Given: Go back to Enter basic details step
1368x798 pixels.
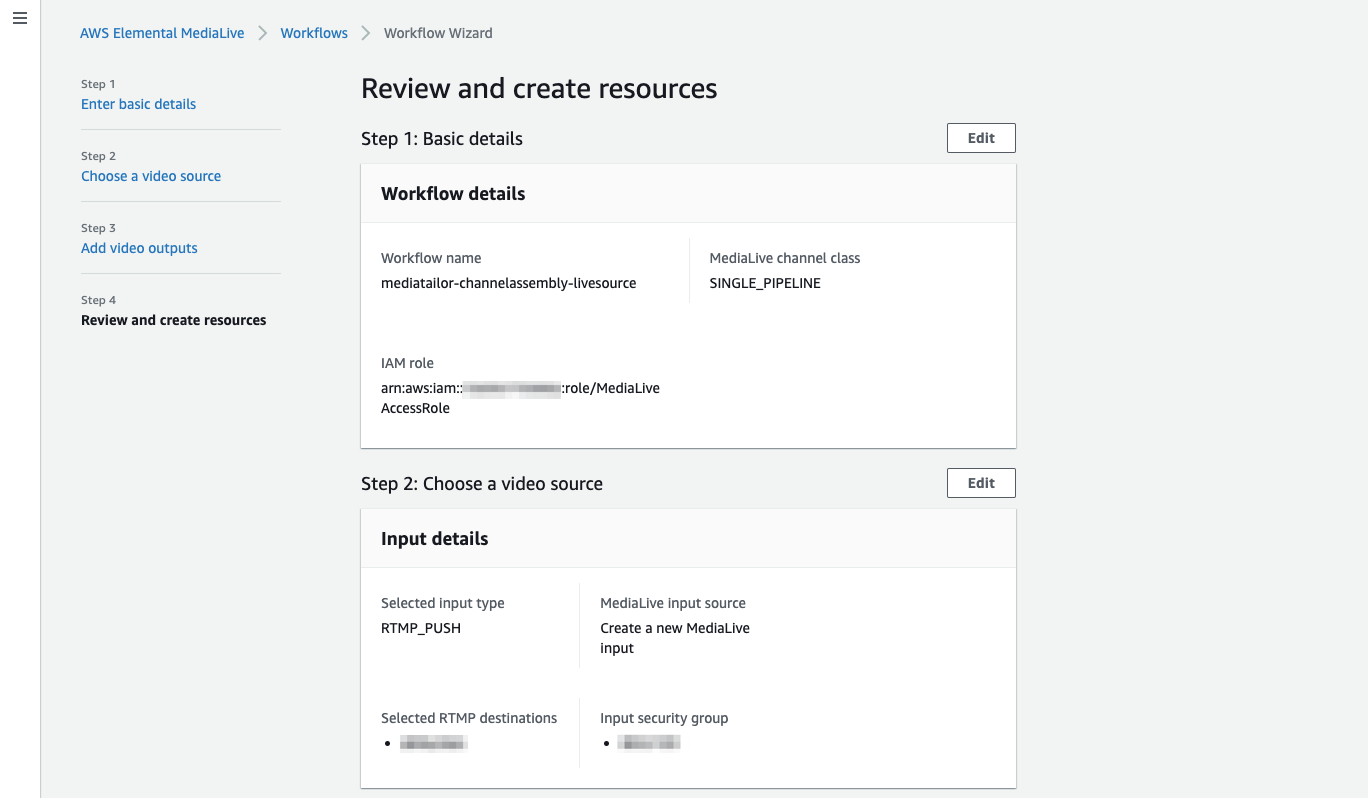Looking at the screenshot, I should click(x=138, y=104).
